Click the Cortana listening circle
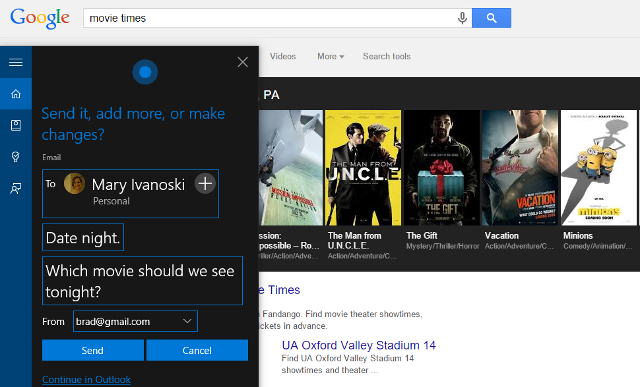 [145, 72]
